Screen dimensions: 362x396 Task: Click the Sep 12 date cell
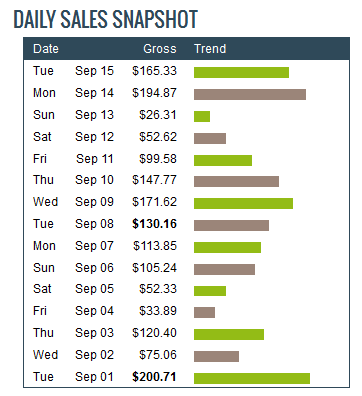94,137
